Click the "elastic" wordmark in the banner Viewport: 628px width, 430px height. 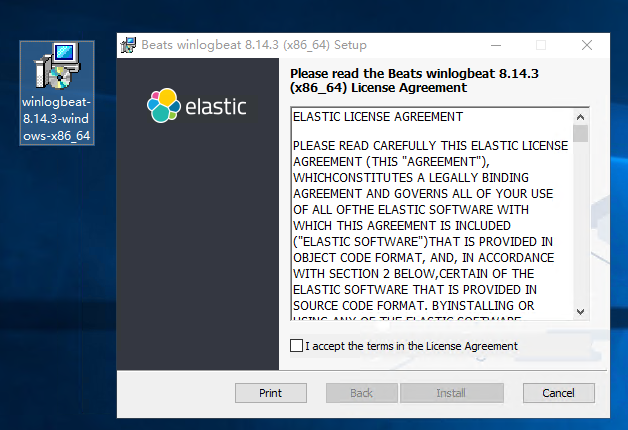[x=215, y=105]
